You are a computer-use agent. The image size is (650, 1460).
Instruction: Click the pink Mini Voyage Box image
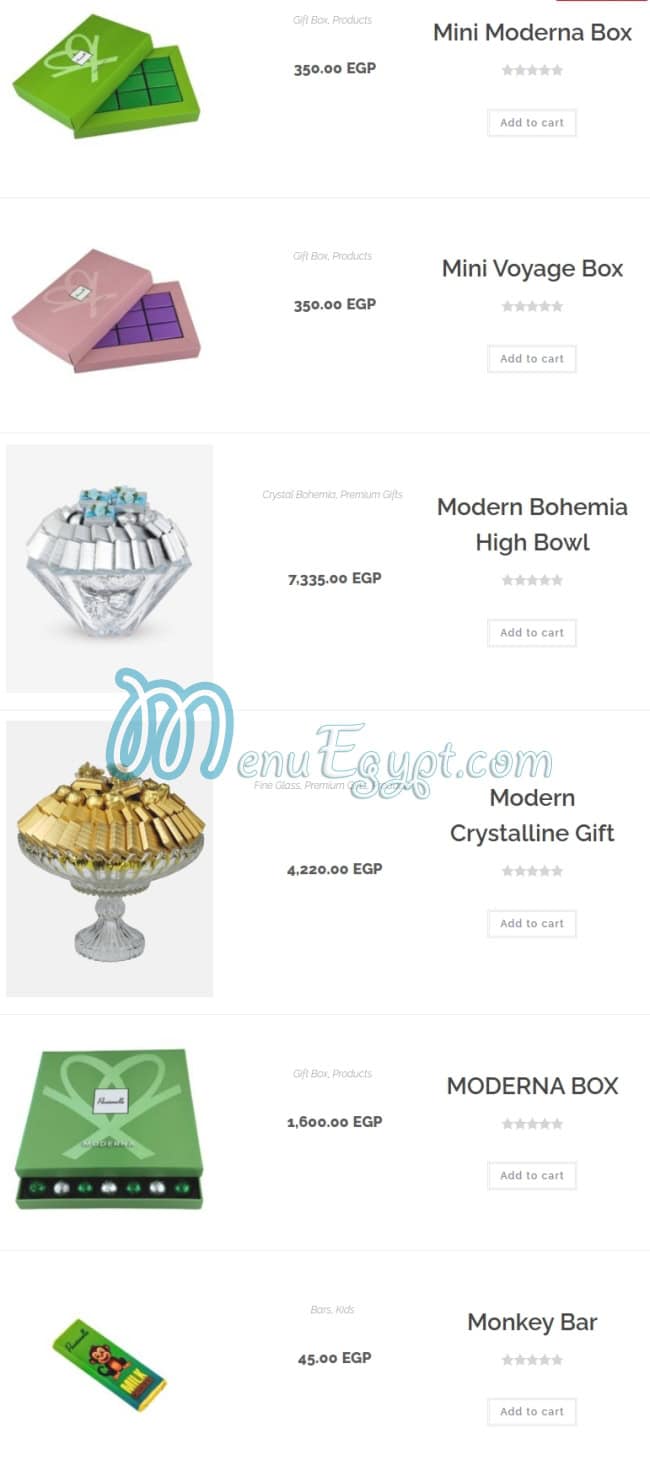(106, 311)
